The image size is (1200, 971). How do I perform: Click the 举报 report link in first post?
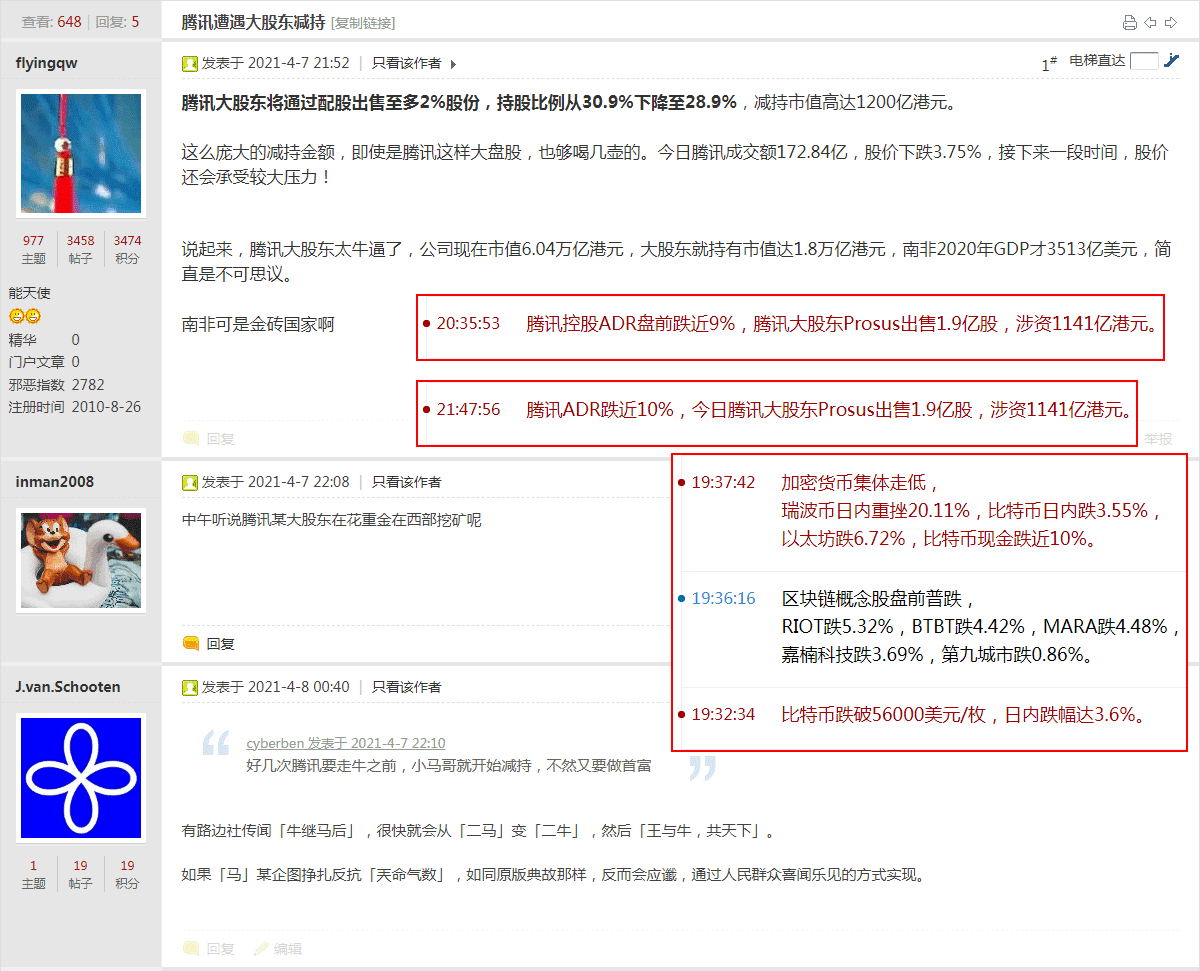[1159, 438]
